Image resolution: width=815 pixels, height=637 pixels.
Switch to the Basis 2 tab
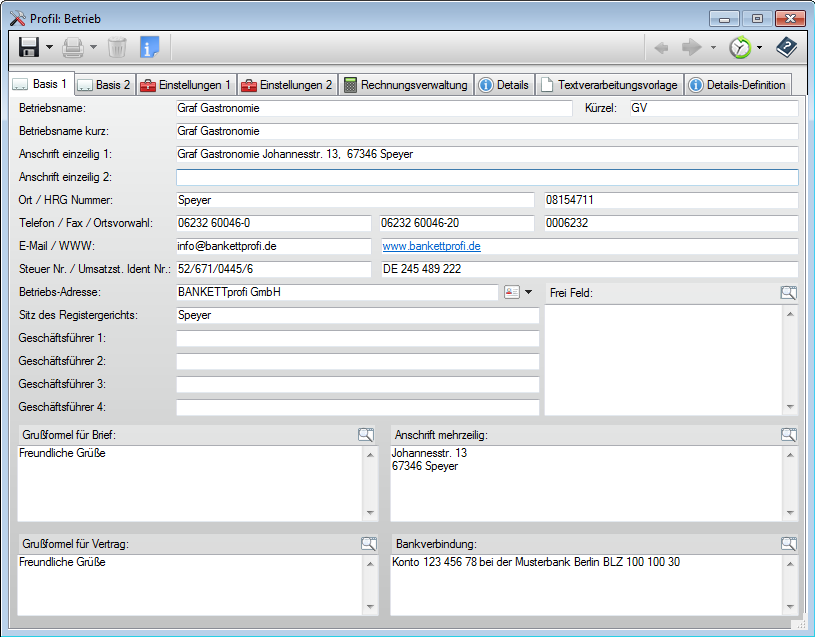coord(105,85)
